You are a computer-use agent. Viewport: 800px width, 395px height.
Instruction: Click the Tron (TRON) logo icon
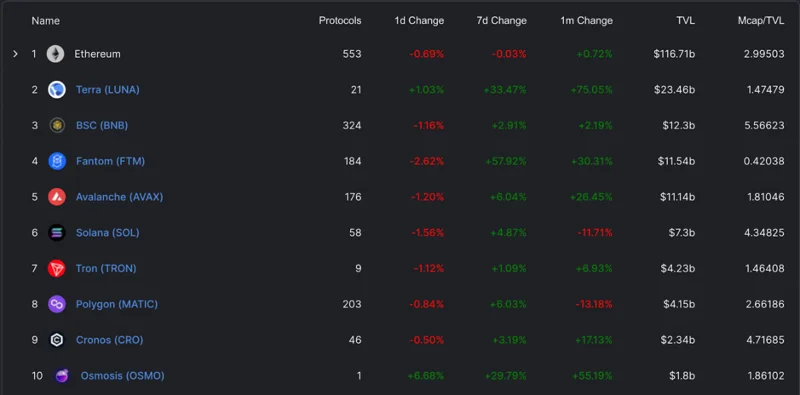[57, 268]
